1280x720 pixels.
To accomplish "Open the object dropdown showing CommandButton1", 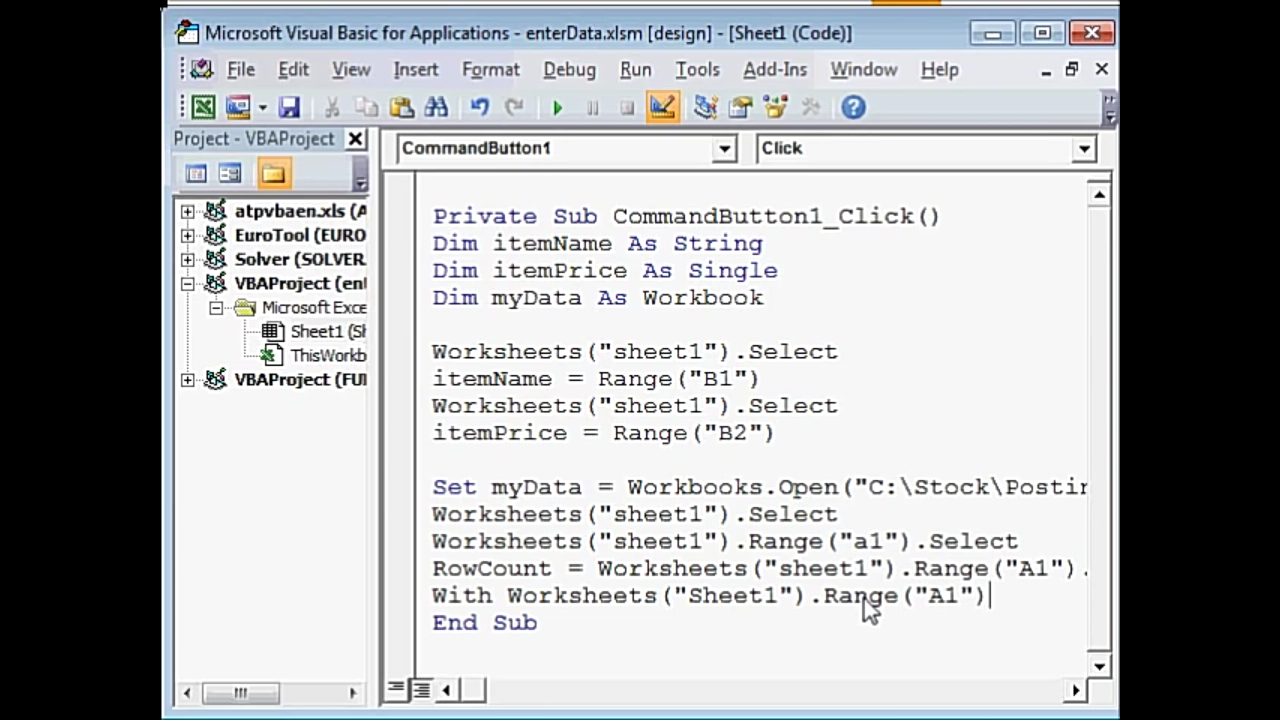I will [723, 148].
